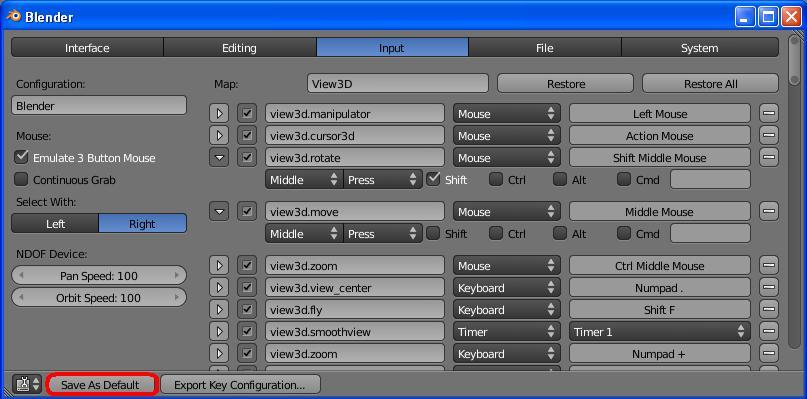The image size is (807, 399).
Task: Switch to the Editing tab
Action: [x=239, y=47]
